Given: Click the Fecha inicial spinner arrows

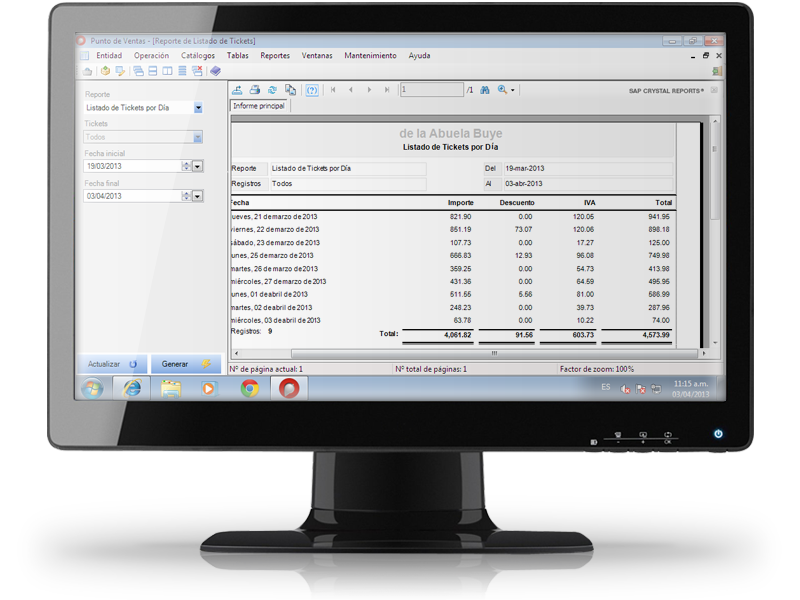Looking at the screenshot, I should point(186,167).
